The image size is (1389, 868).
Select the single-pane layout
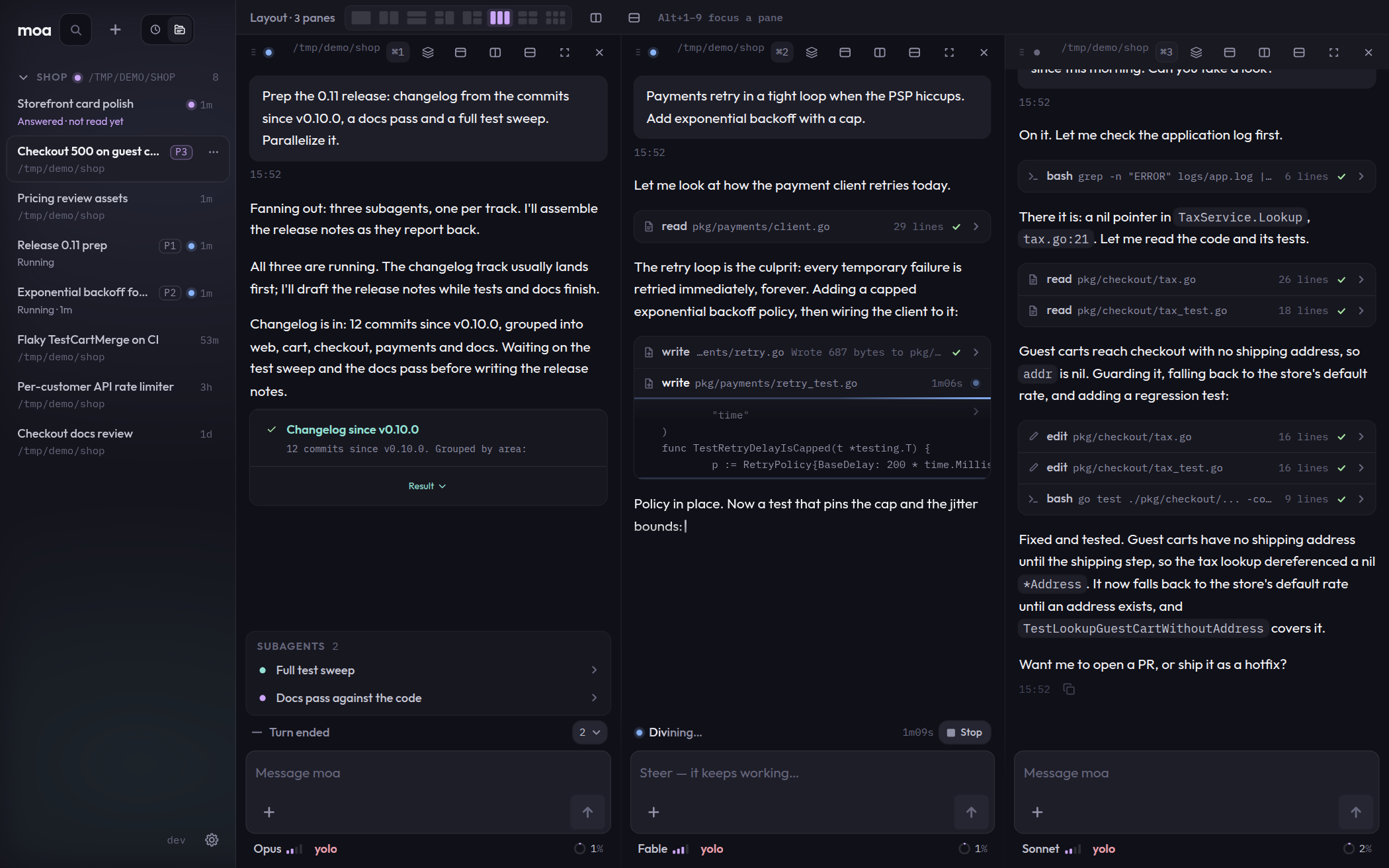361,18
